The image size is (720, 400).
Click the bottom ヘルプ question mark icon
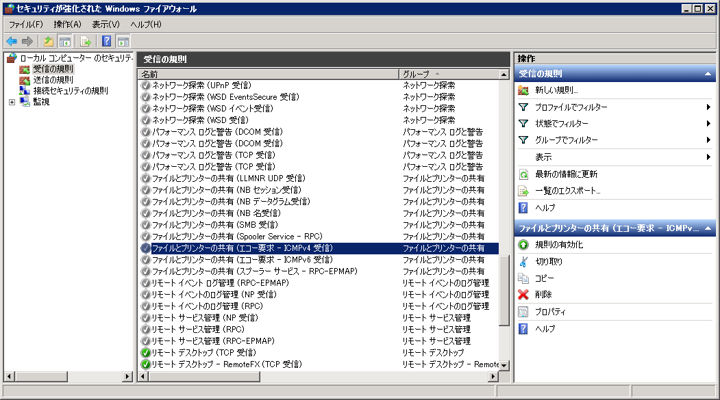[523, 328]
